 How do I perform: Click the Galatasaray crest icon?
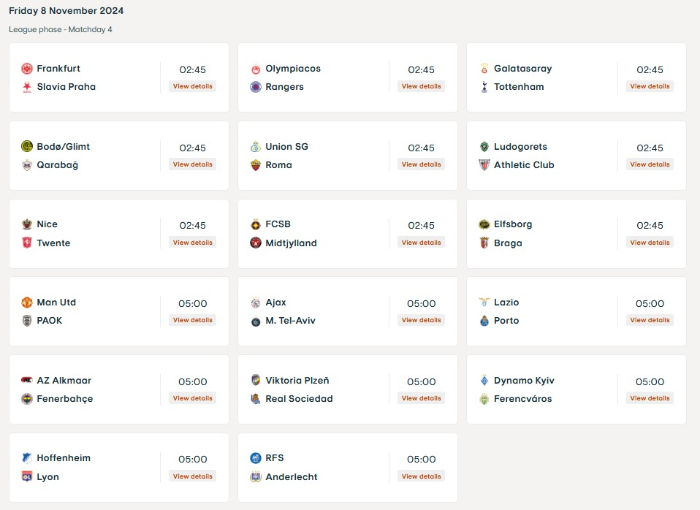coord(484,69)
